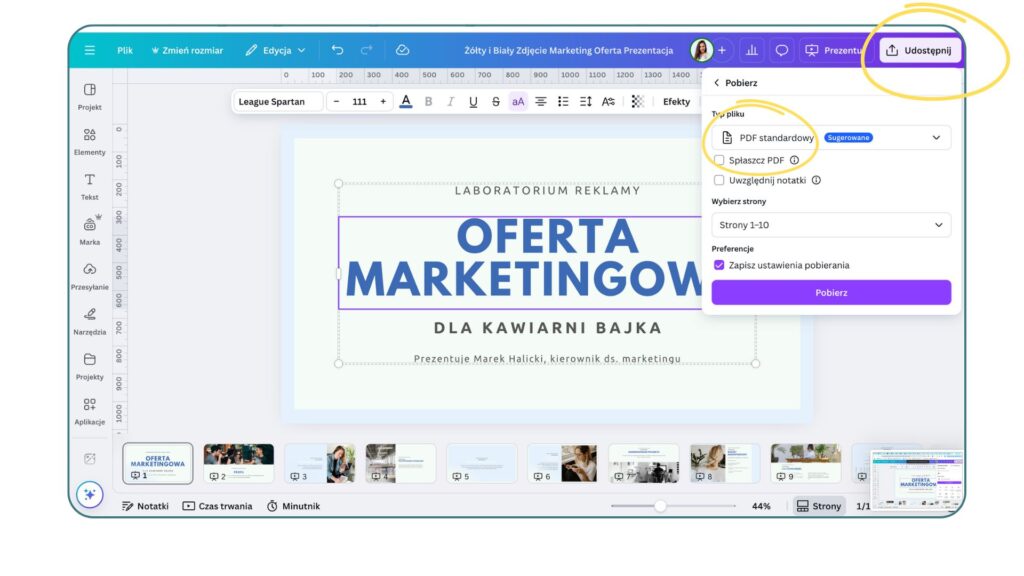Click the Udostępnij share button

coord(919,50)
